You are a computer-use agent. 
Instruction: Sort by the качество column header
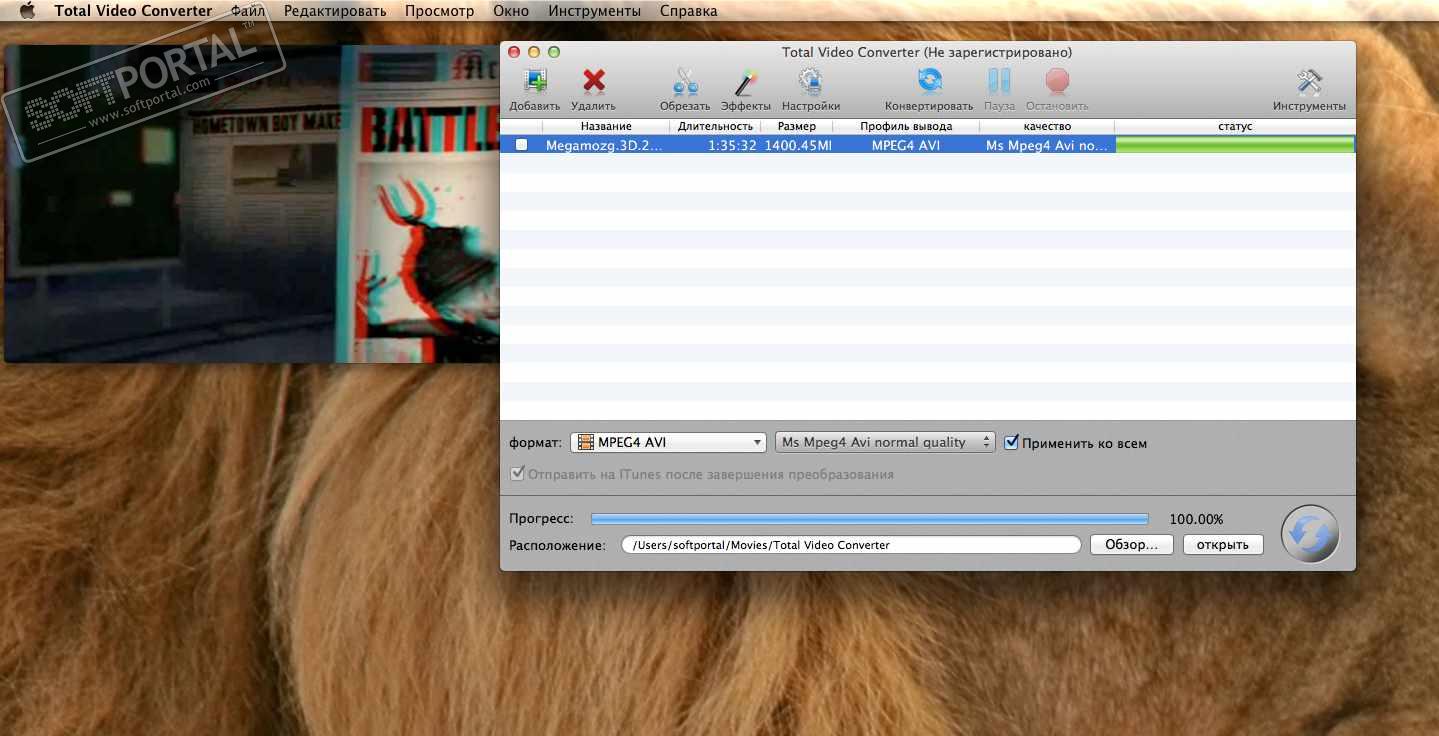[x=1047, y=126]
